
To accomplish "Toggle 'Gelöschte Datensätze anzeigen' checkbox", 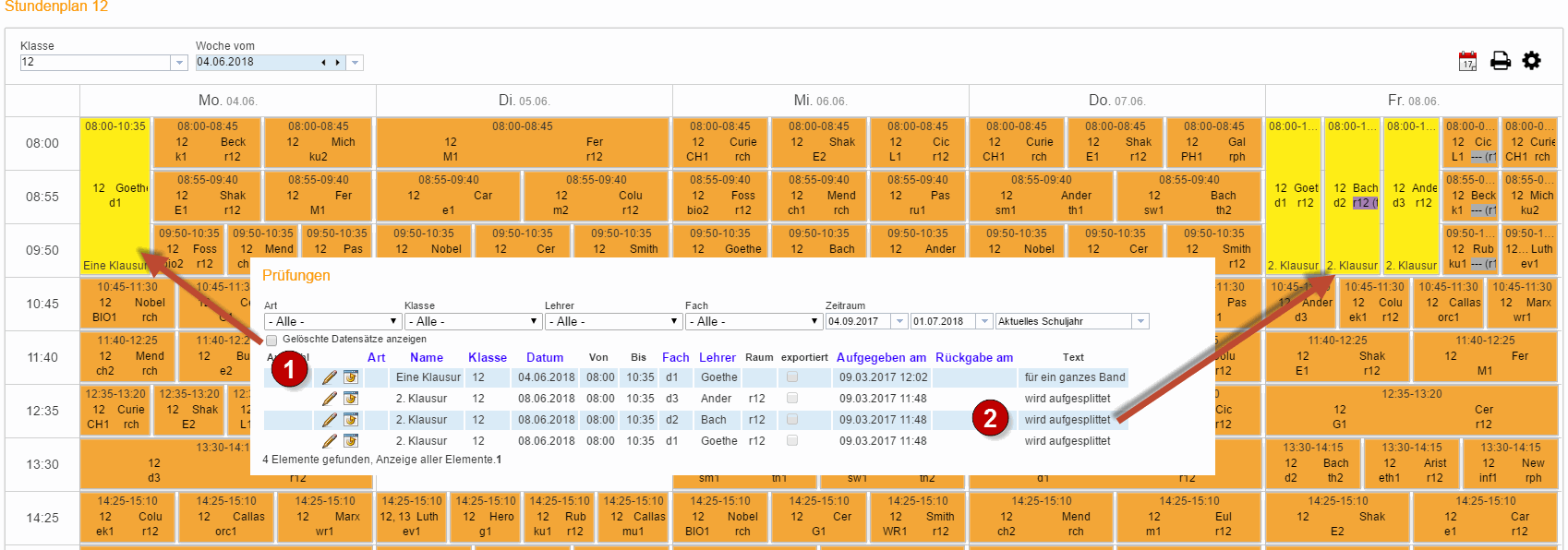I will [271, 341].
